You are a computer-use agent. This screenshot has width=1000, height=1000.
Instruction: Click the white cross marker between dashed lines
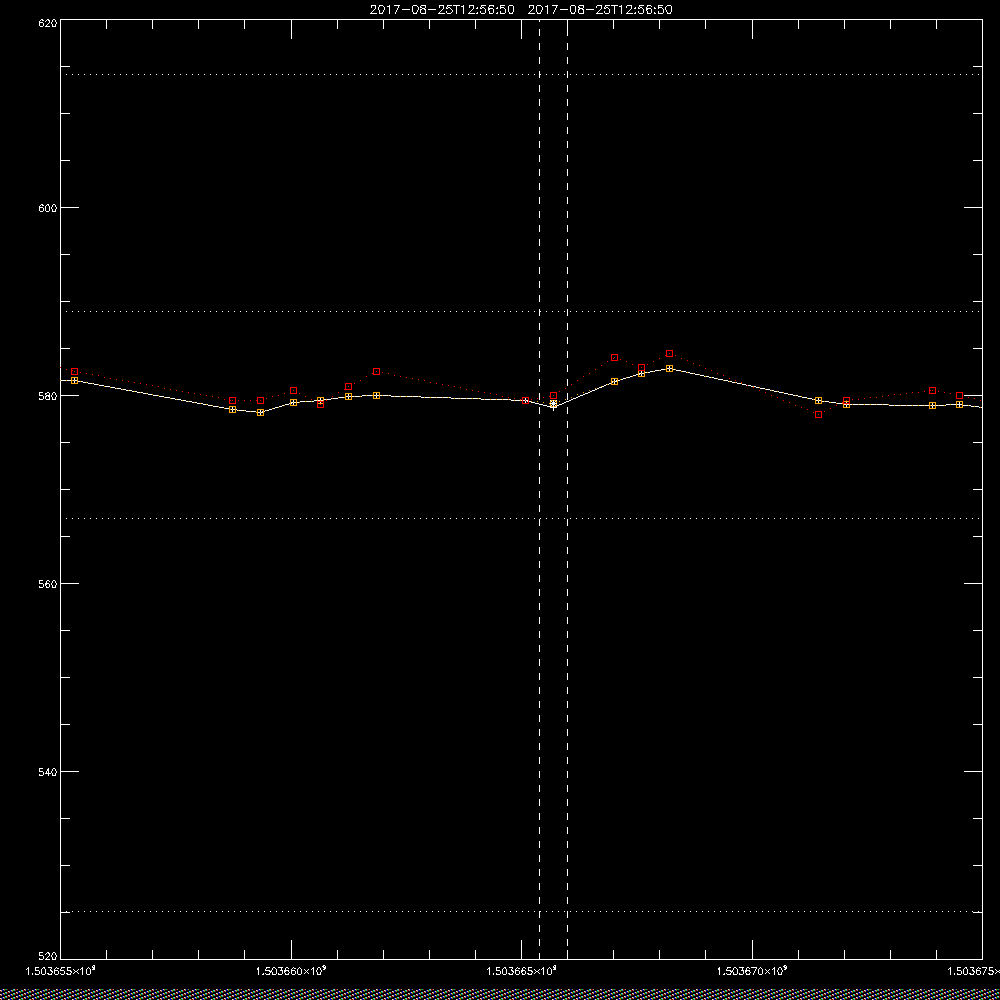tap(554, 404)
